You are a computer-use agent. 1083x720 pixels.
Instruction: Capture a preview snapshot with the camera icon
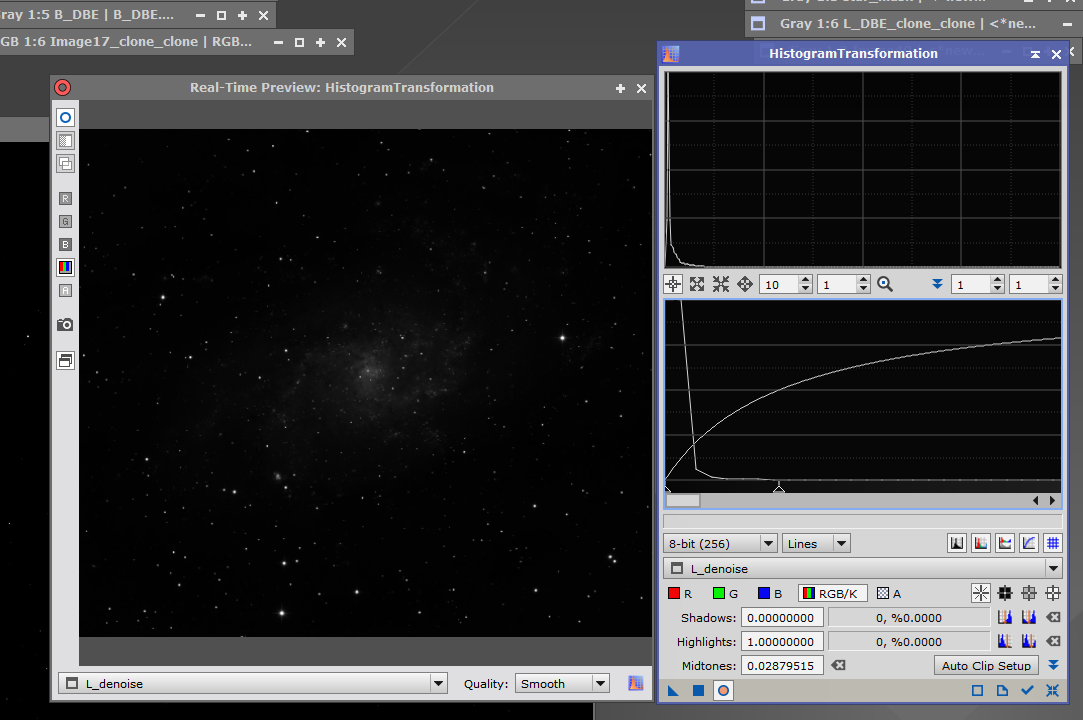pyautogui.click(x=65, y=324)
